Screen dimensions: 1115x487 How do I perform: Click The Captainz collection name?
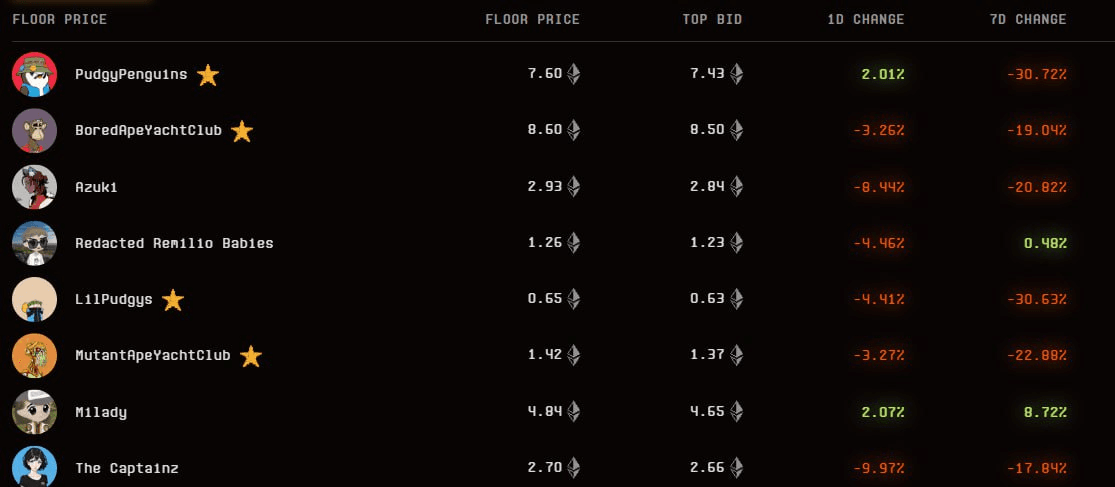pyautogui.click(x=127, y=468)
